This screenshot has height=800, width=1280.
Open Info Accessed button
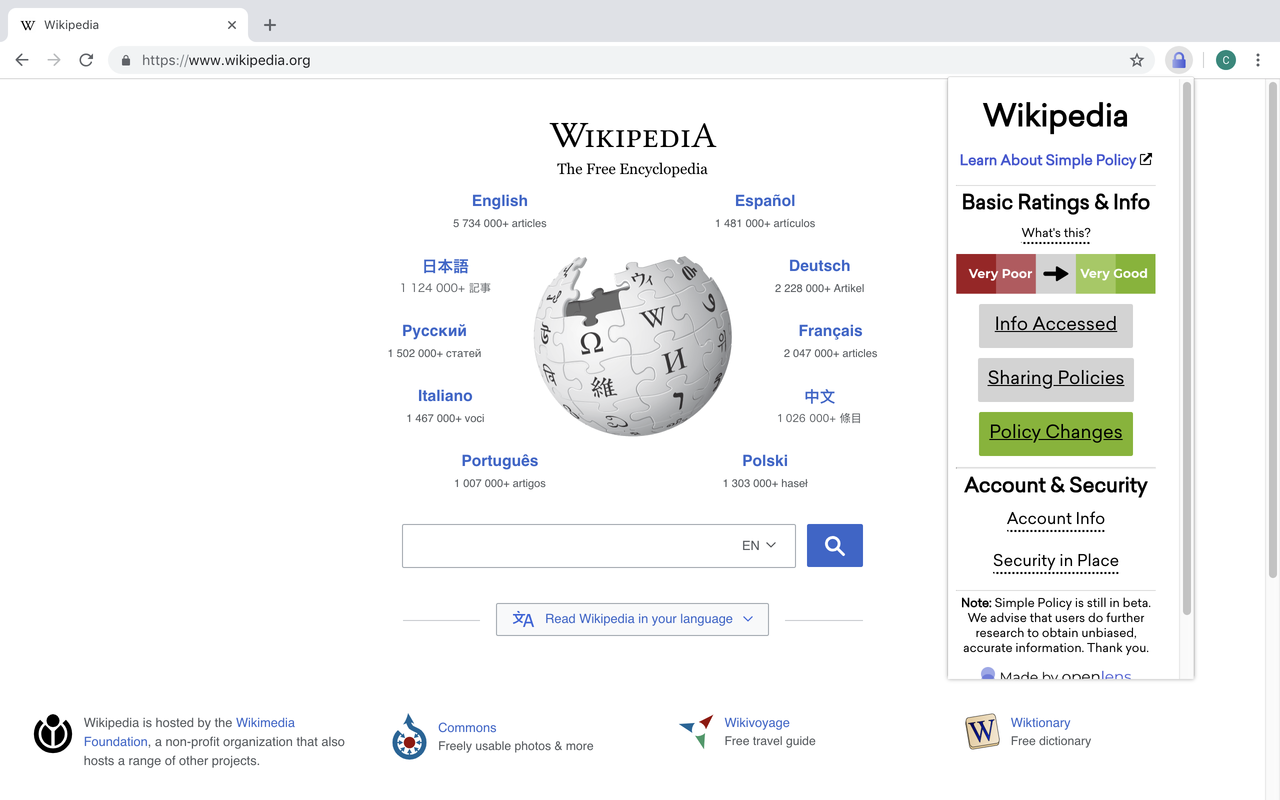pos(1056,325)
